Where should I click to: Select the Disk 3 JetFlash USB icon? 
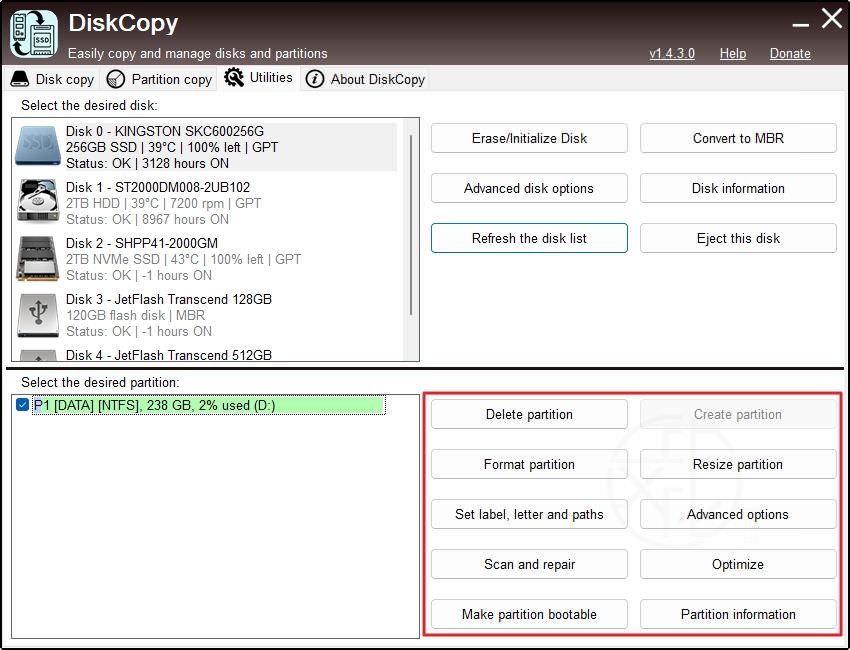pyautogui.click(x=38, y=314)
